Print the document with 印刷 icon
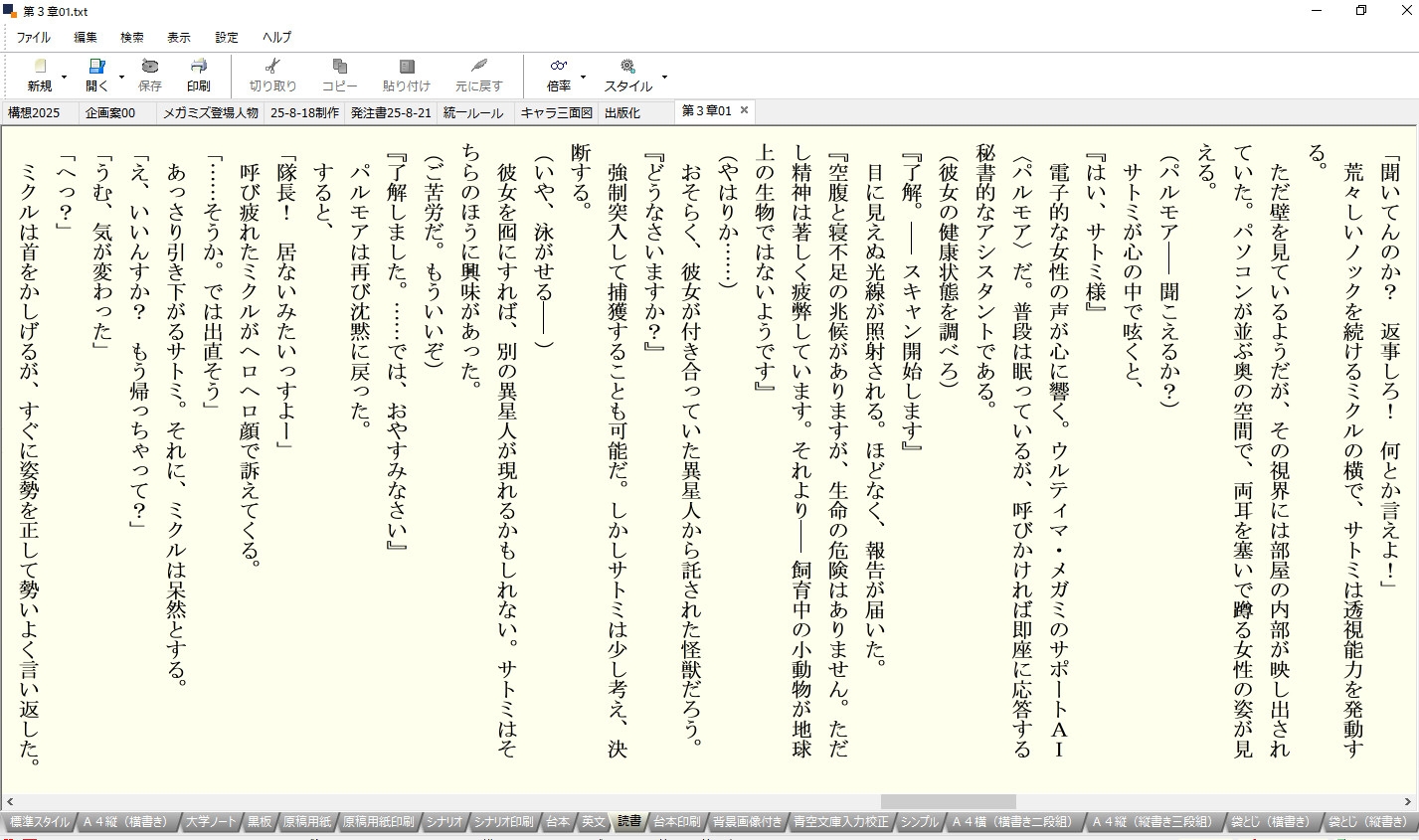This screenshot has width=1419, height=840. point(199,67)
